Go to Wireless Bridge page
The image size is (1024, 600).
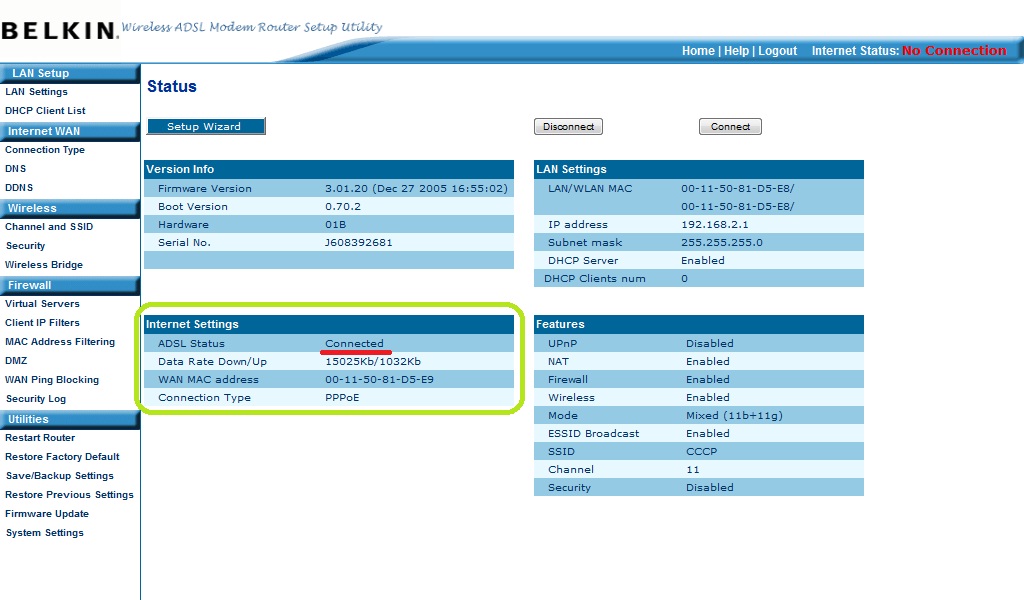pyautogui.click(x=44, y=265)
